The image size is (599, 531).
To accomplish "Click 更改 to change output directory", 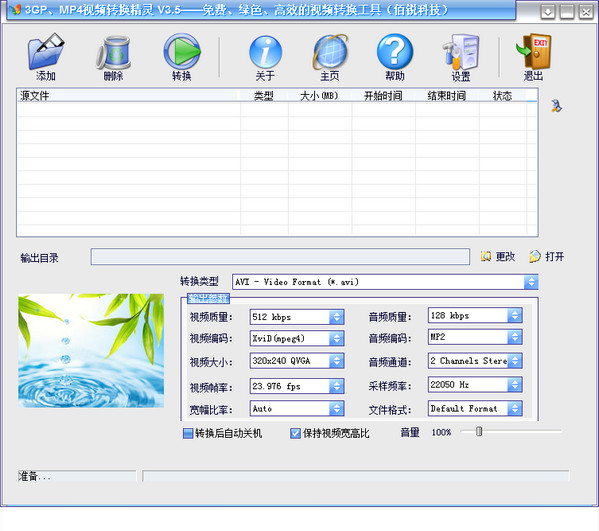I will pos(498,256).
